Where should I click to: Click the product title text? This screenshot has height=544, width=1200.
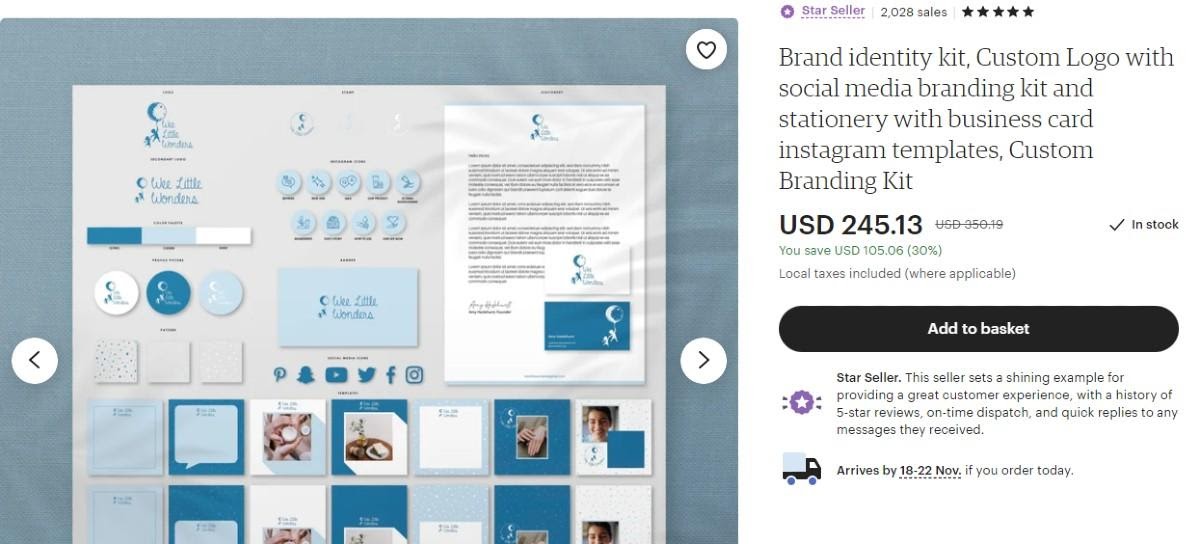tap(976, 119)
